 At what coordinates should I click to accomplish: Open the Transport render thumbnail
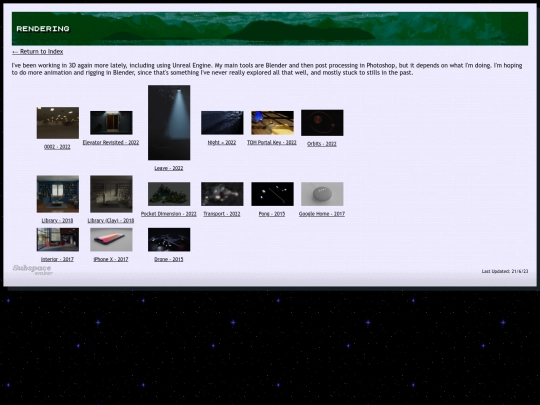click(x=222, y=194)
